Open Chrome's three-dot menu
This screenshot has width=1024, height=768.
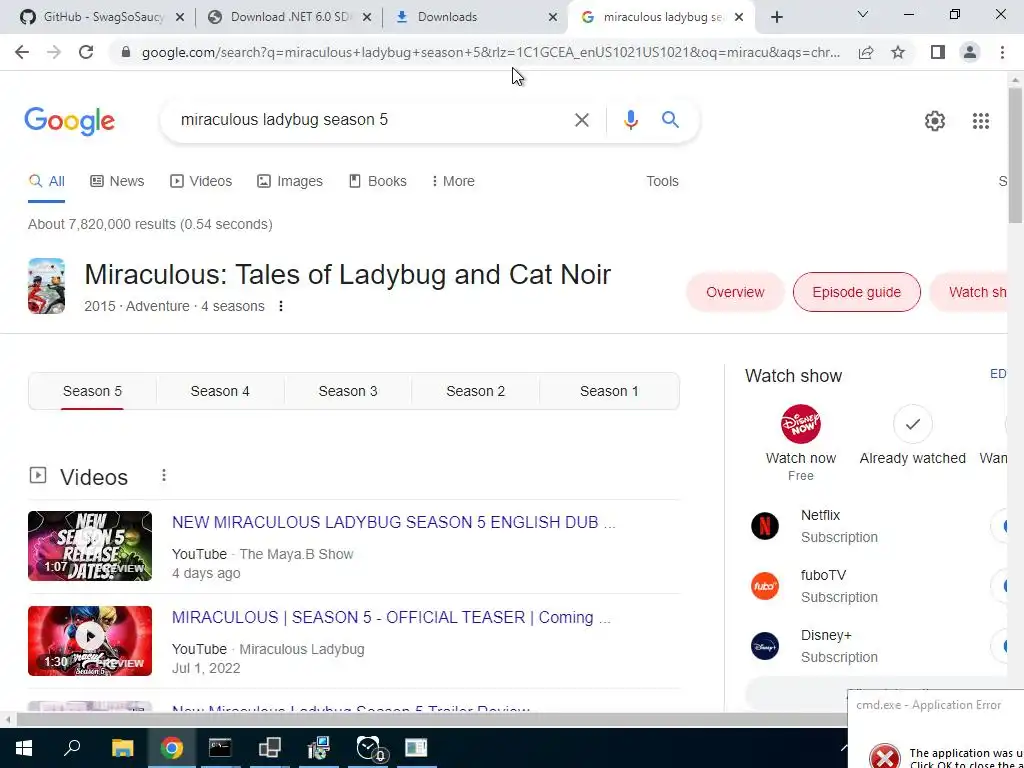click(x=1002, y=52)
